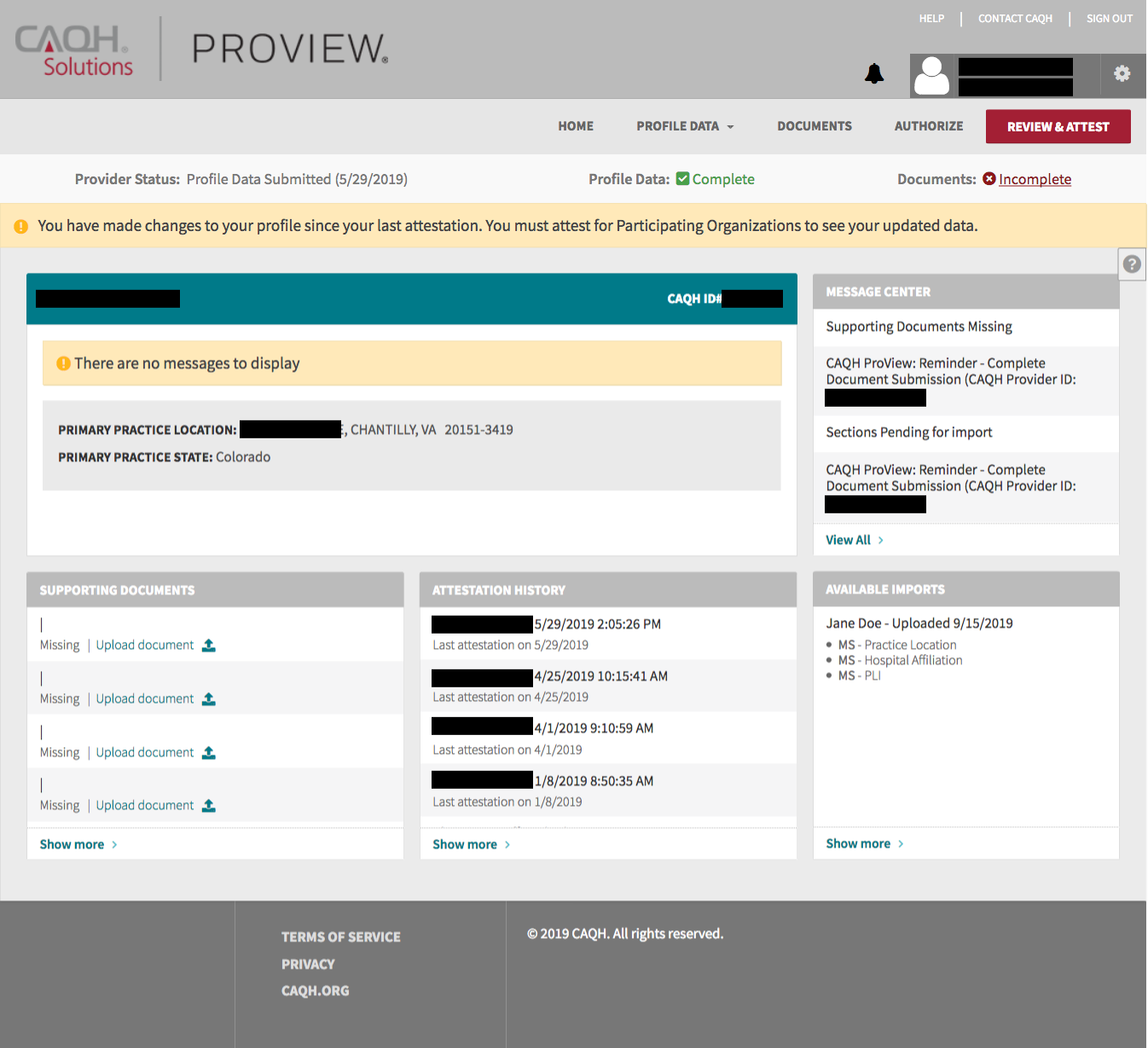The width and height of the screenshot is (1148, 1048).
Task: Click the ProView logo
Action: coord(290,49)
